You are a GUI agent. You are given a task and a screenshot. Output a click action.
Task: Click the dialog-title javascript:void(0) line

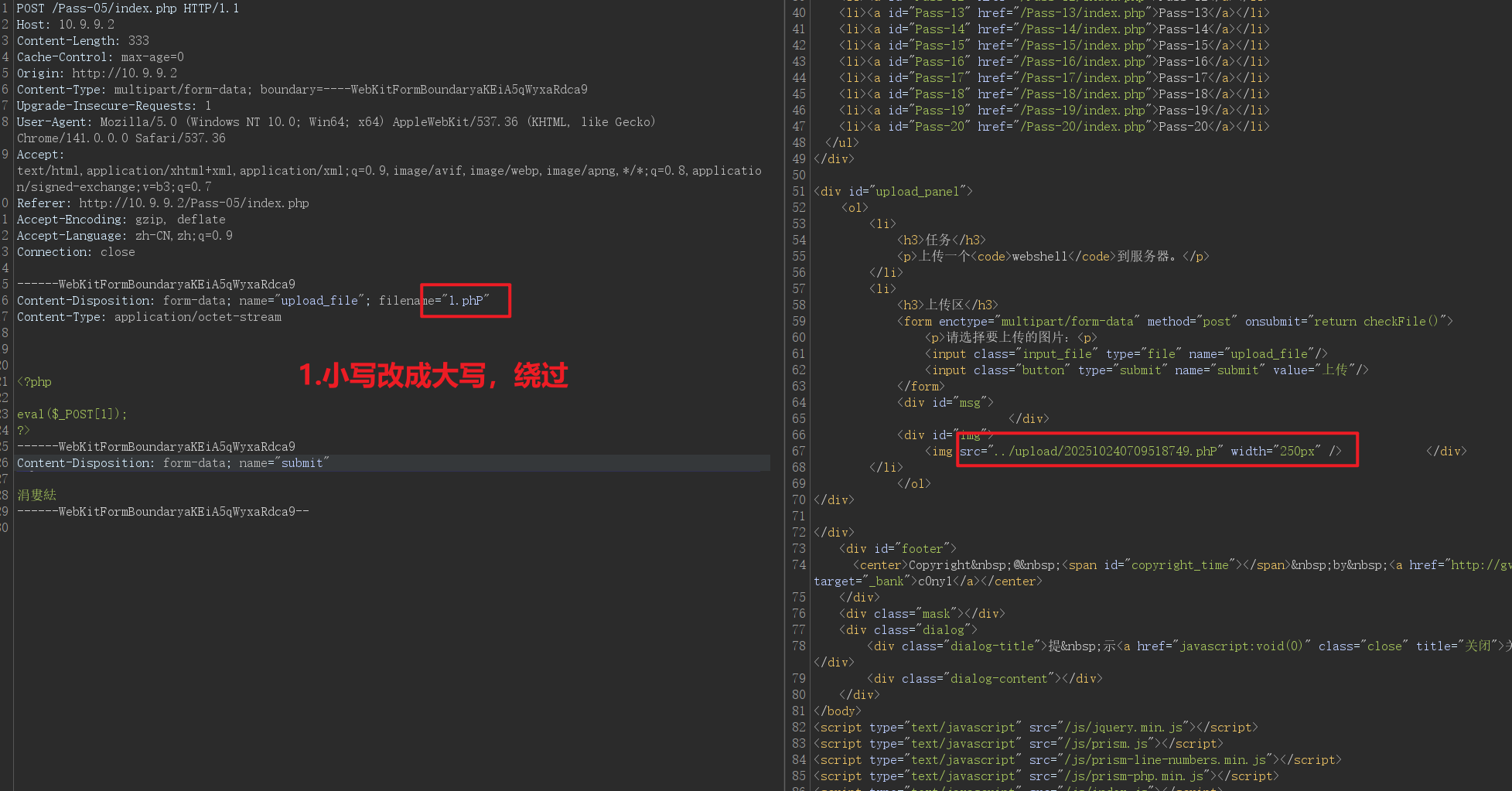click(x=1189, y=646)
